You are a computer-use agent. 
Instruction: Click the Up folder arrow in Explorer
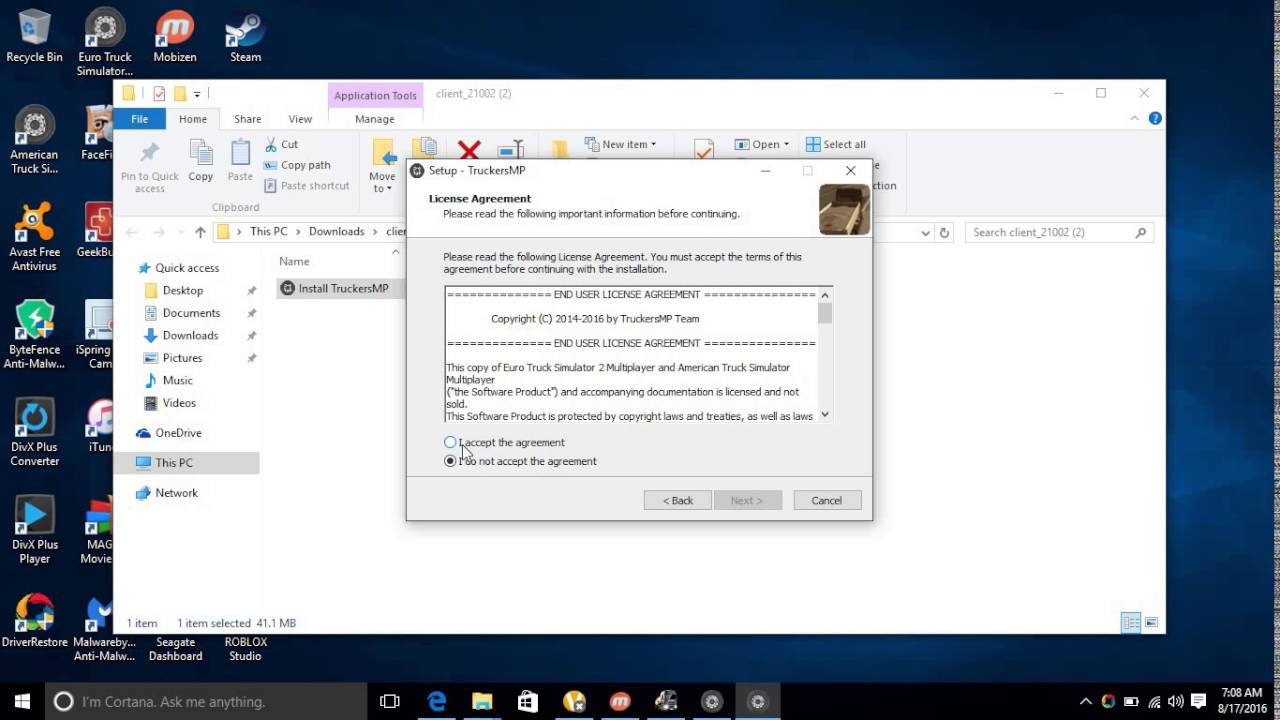(x=200, y=232)
